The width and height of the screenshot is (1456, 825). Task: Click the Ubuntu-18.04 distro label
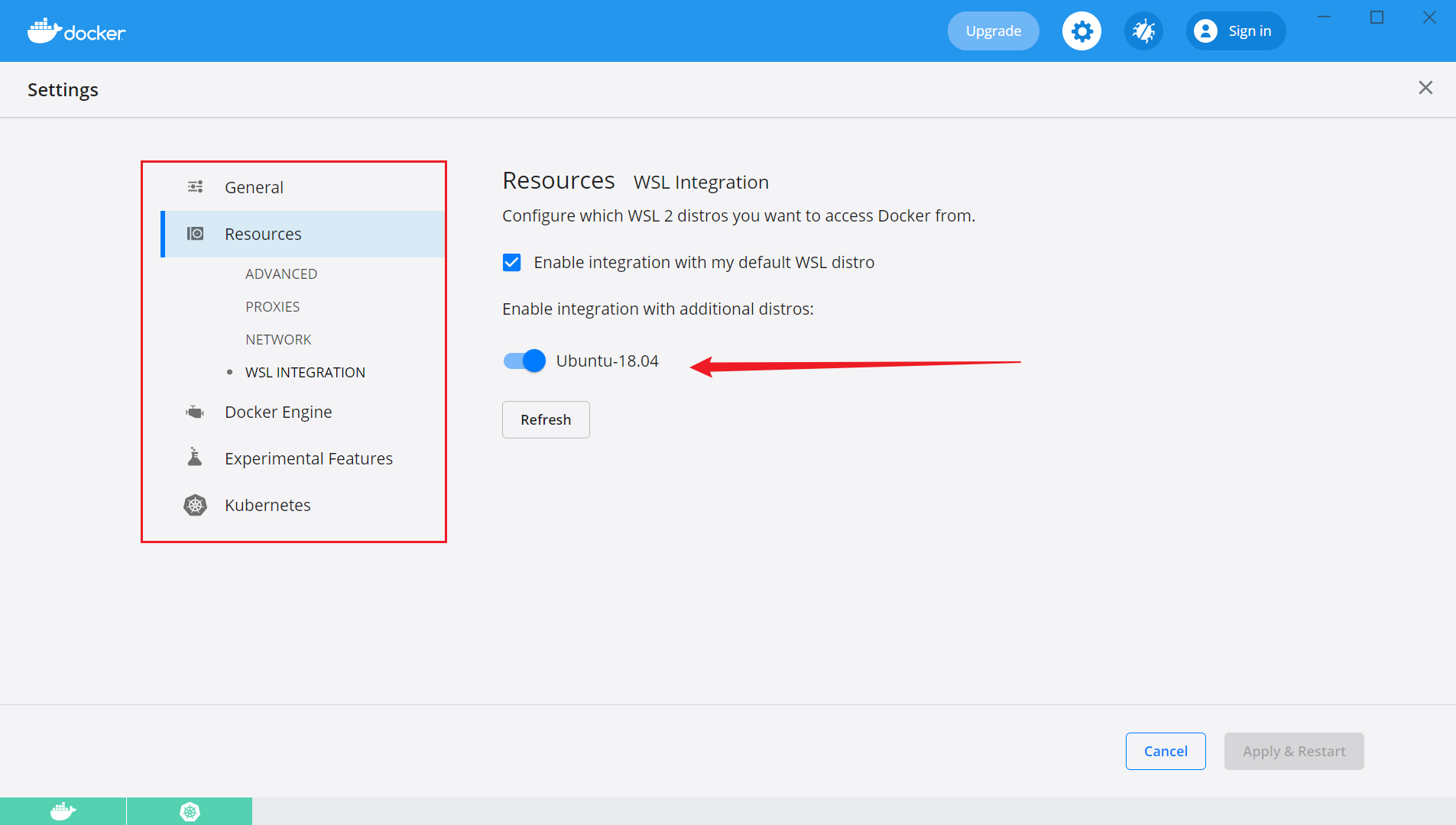coord(608,361)
